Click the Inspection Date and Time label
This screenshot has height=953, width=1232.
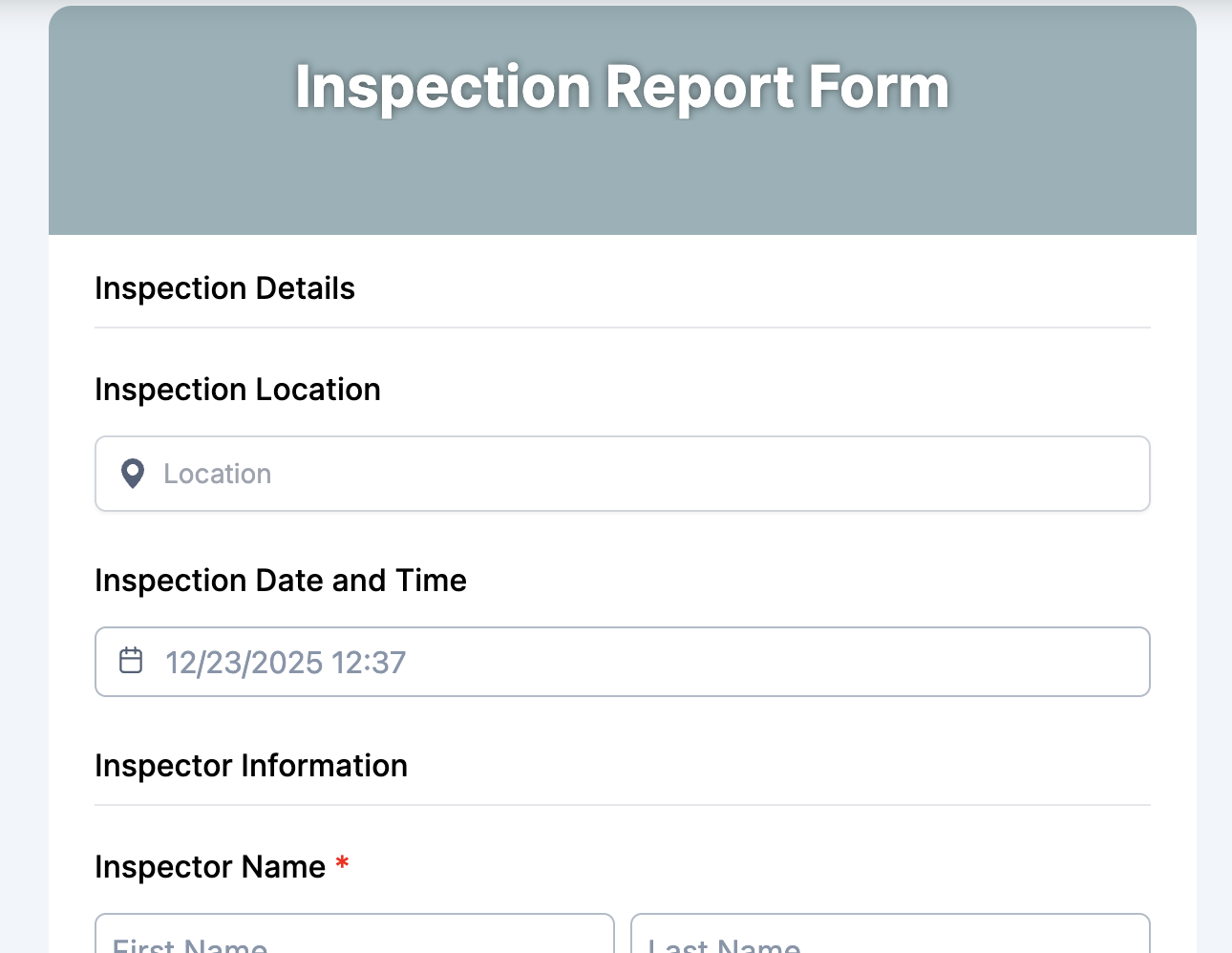click(280, 580)
